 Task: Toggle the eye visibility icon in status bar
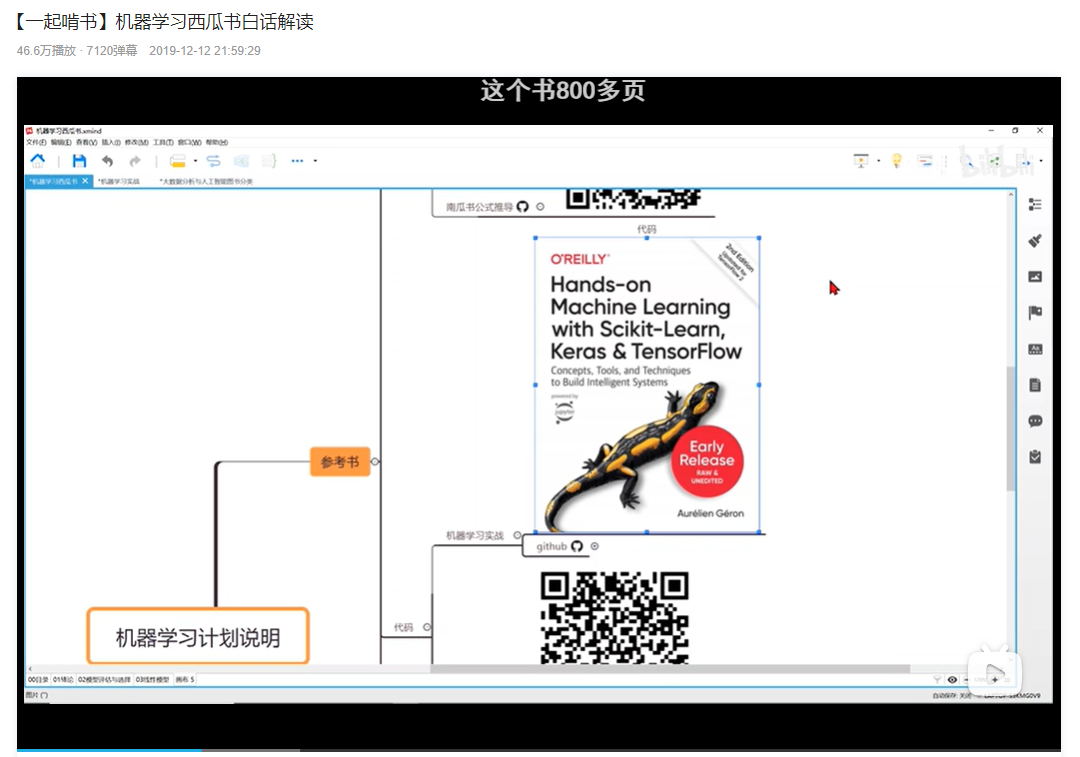tap(953, 680)
